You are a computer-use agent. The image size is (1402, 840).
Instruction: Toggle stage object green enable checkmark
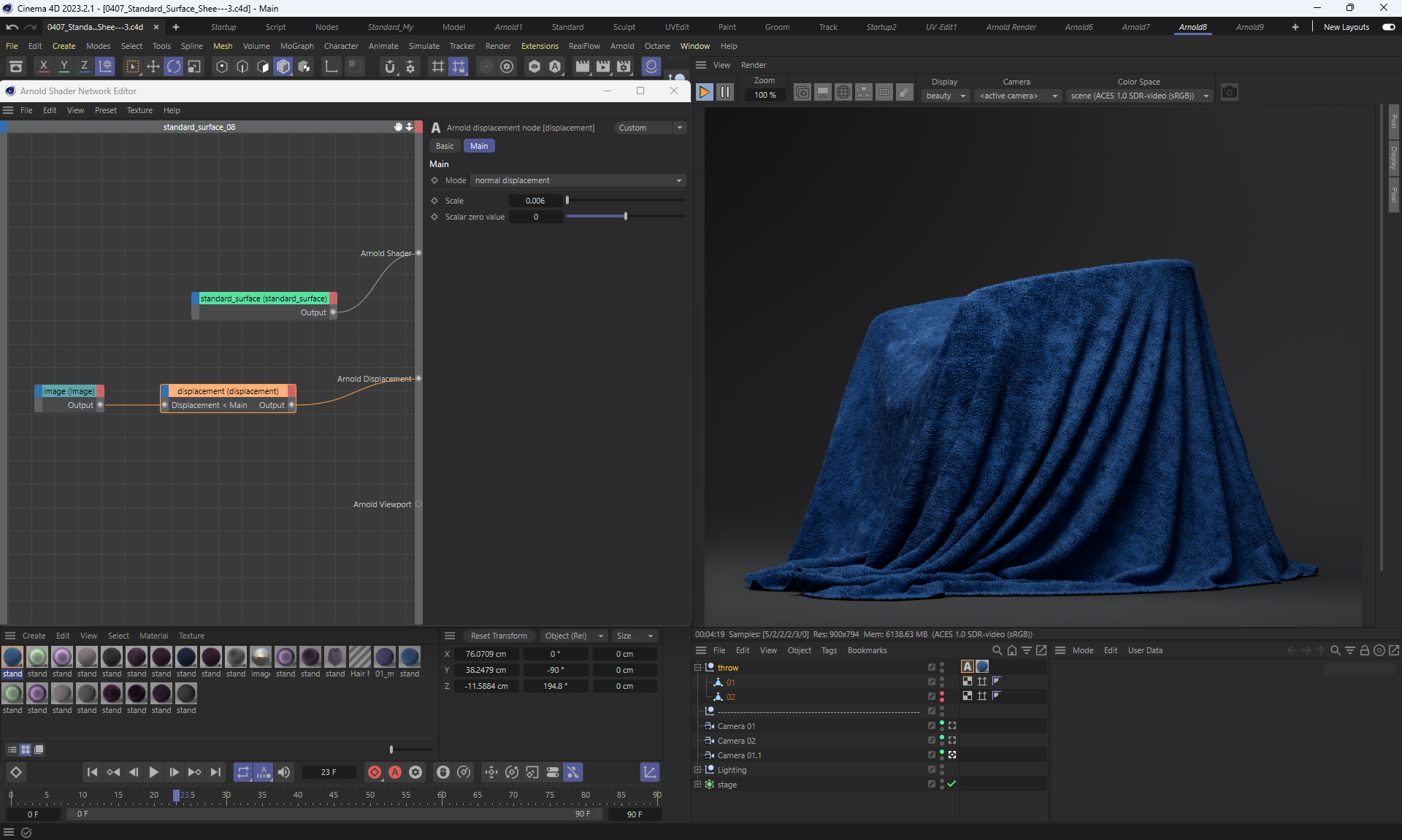[x=951, y=784]
